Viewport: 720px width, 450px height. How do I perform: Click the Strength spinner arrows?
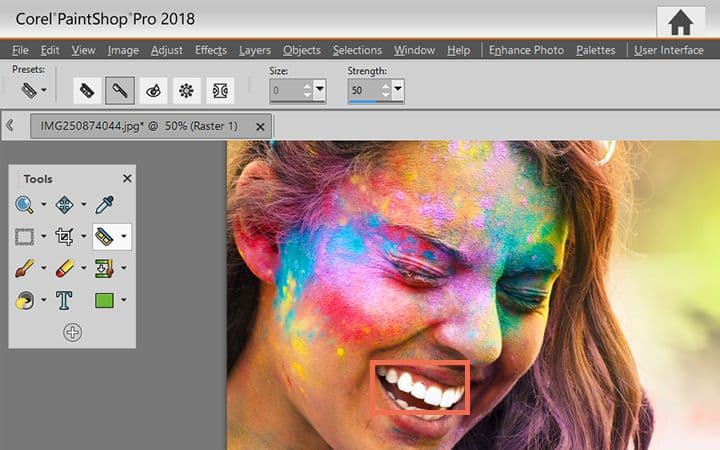(x=386, y=90)
